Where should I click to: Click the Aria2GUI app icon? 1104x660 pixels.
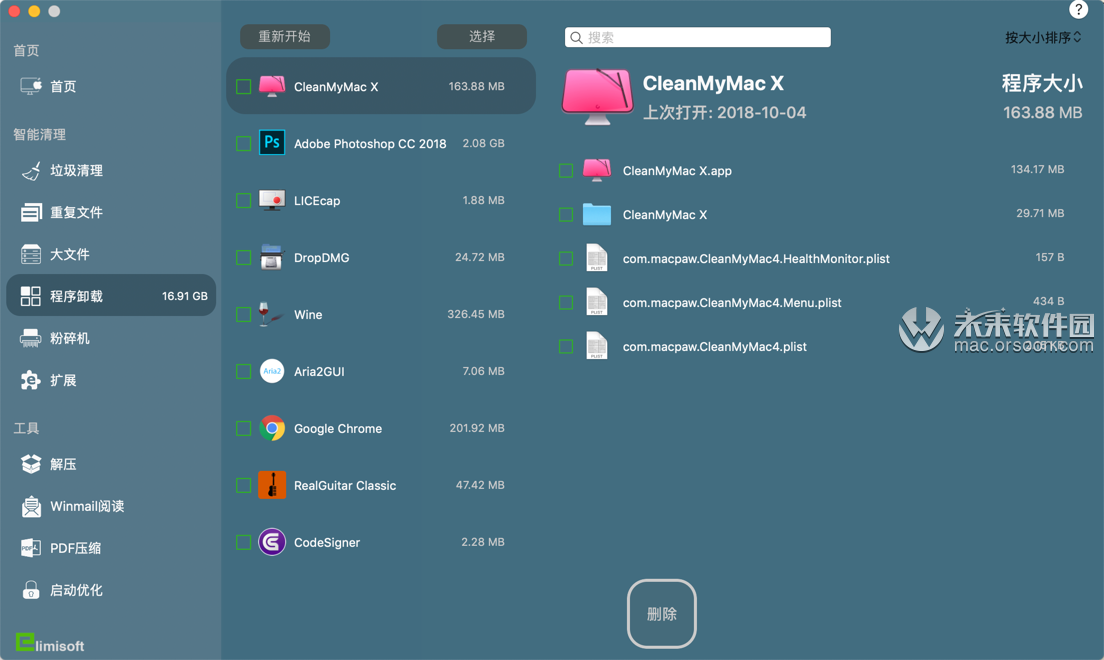[272, 371]
